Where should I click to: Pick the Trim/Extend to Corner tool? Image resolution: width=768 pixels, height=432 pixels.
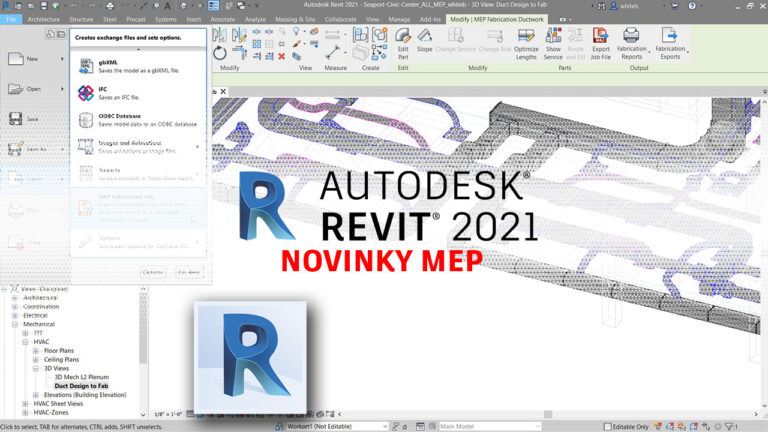[x=239, y=53]
